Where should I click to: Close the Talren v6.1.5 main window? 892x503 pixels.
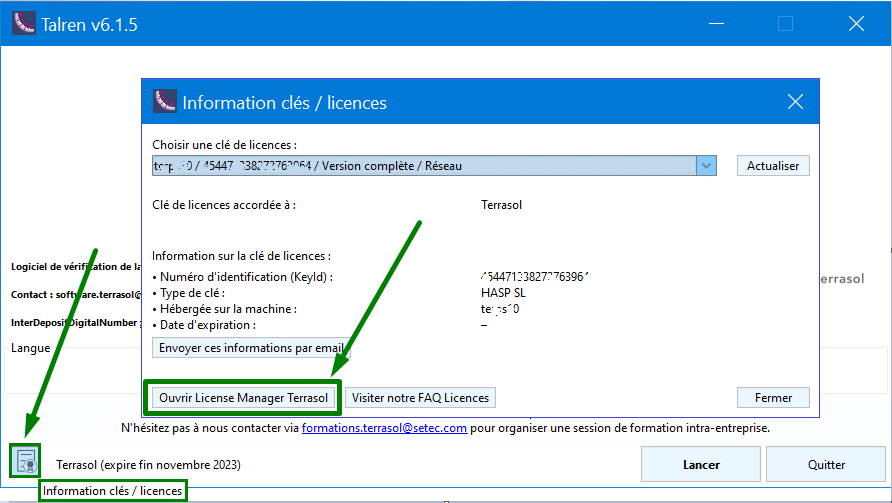(x=856, y=24)
